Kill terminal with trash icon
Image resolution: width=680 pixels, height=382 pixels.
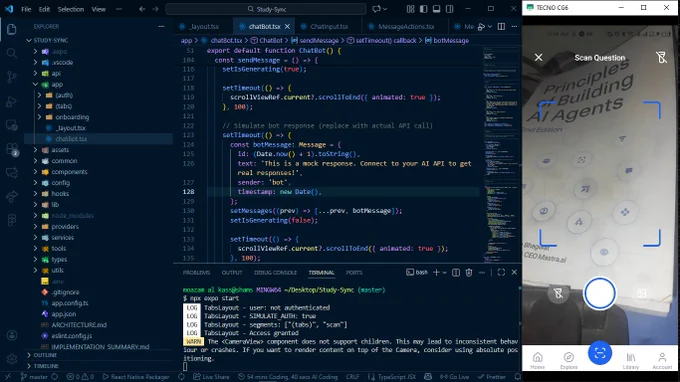(469, 272)
